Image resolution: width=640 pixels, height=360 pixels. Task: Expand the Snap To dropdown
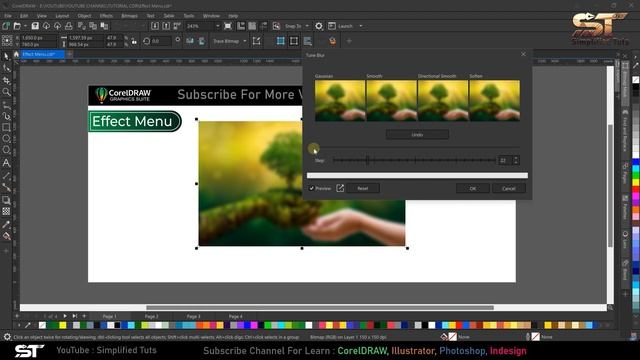point(307,26)
